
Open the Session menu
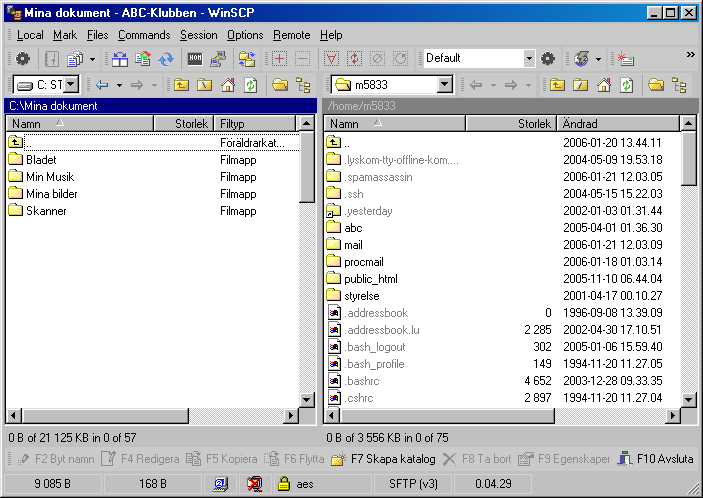click(199, 35)
